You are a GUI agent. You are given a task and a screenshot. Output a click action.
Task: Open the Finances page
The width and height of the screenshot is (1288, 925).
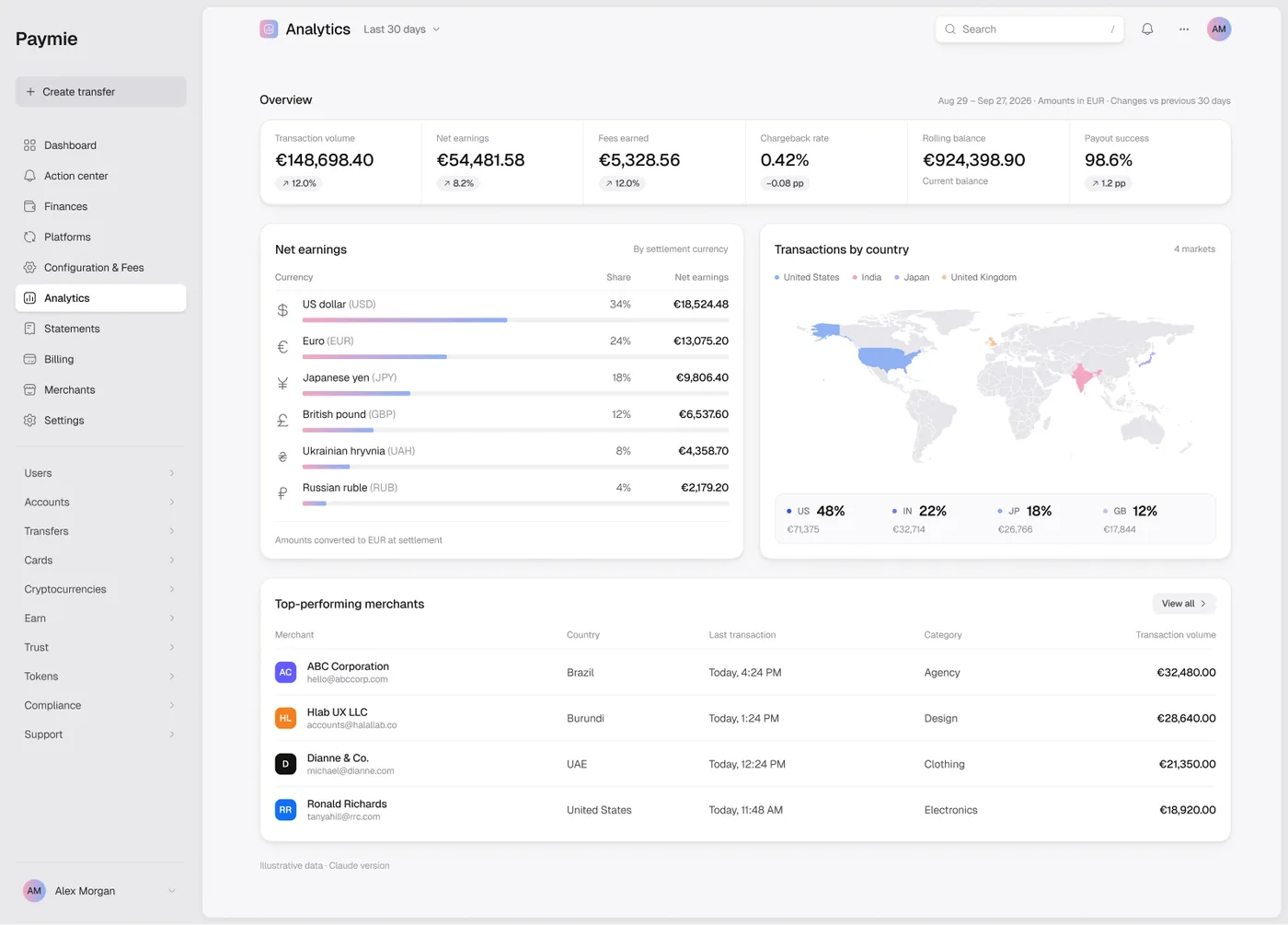coord(100,206)
